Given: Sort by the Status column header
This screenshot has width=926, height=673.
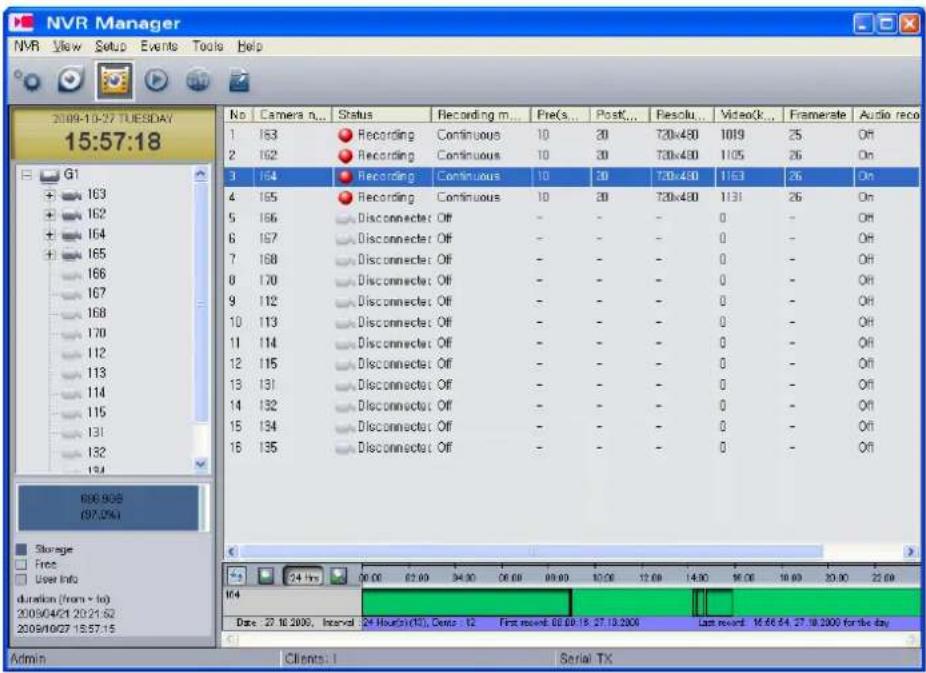Looking at the screenshot, I should (x=382, y=115).
